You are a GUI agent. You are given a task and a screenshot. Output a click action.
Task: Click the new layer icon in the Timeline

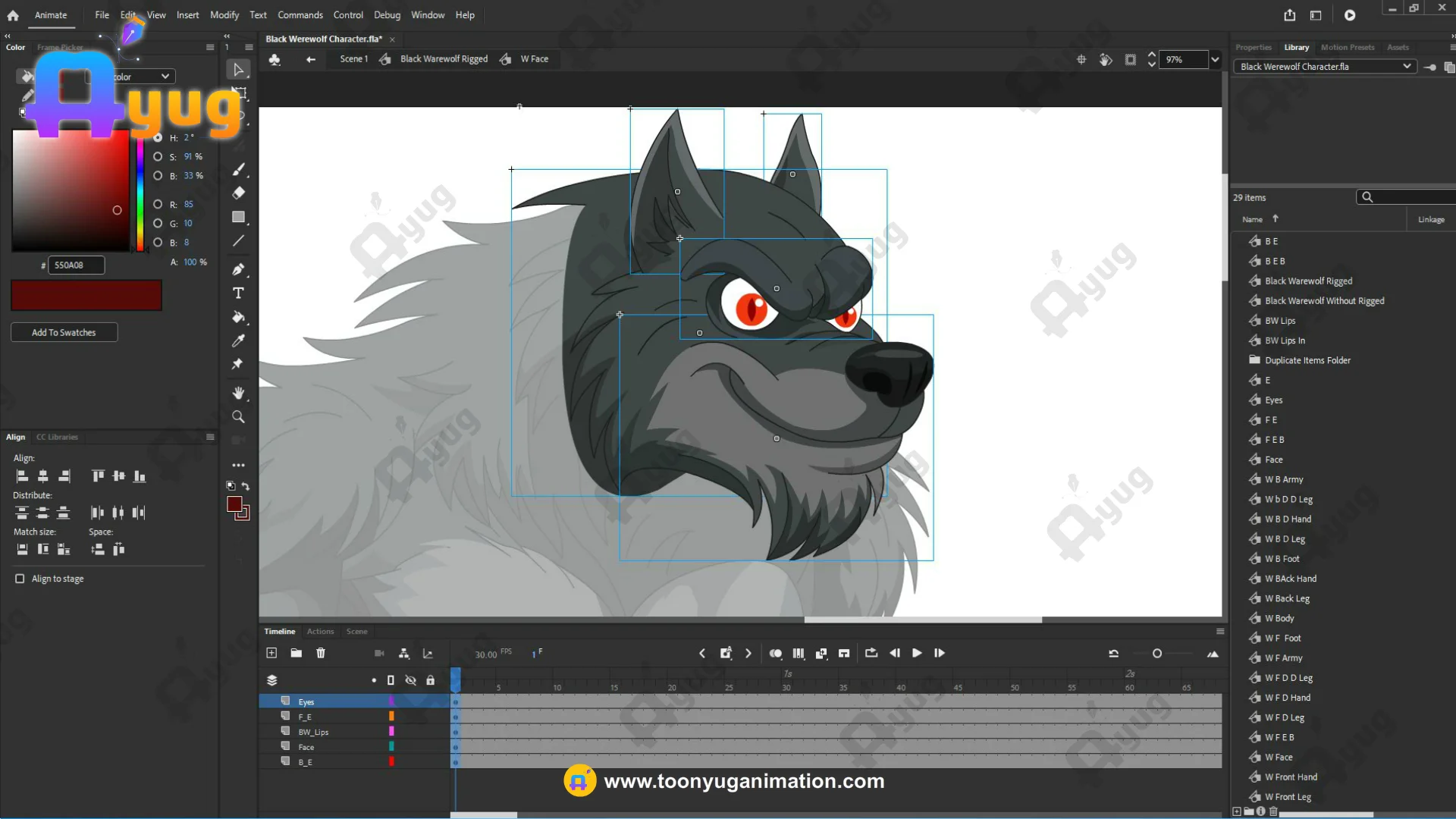point(271,653)
